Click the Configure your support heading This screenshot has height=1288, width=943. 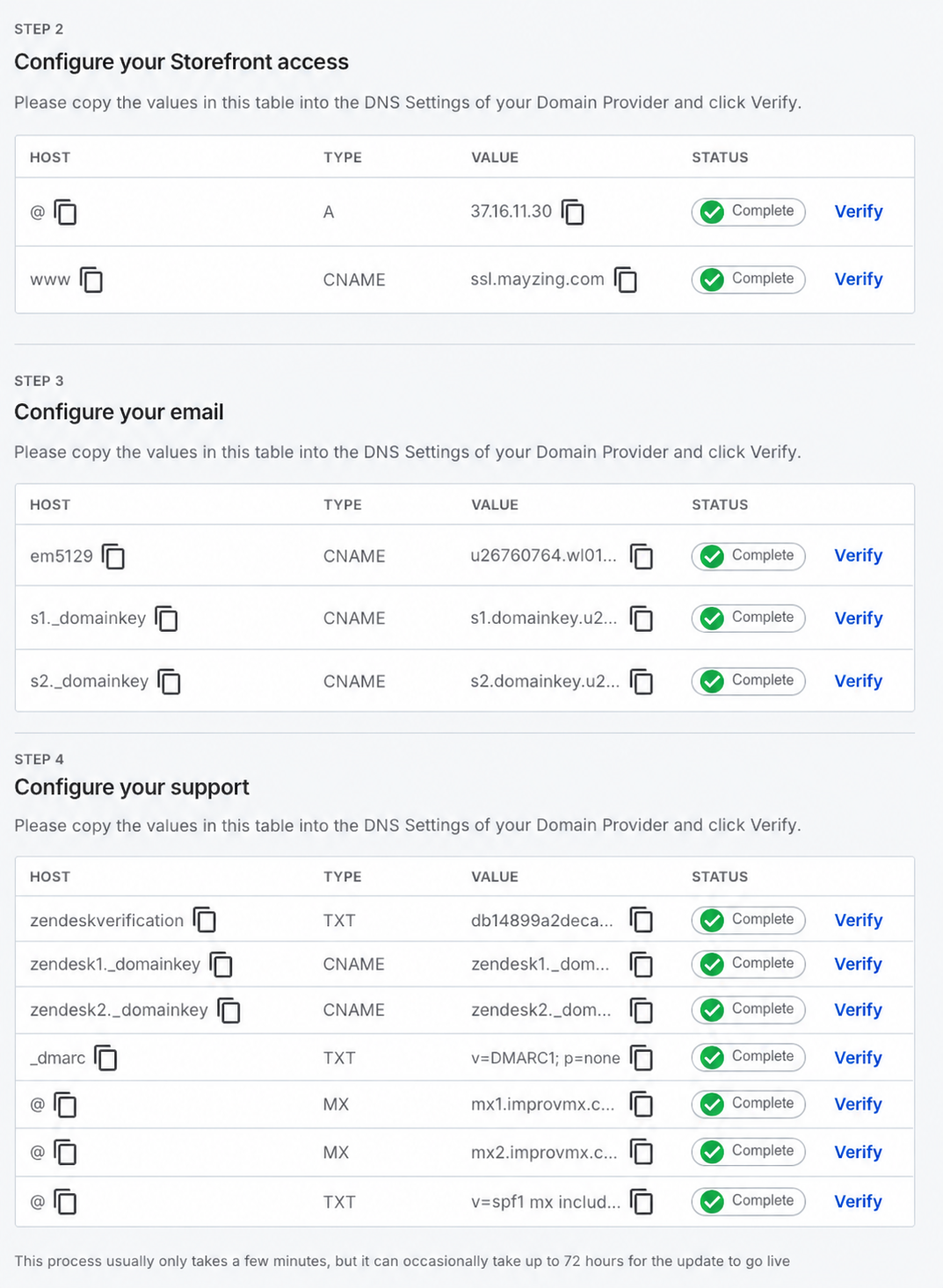[132, 786]
